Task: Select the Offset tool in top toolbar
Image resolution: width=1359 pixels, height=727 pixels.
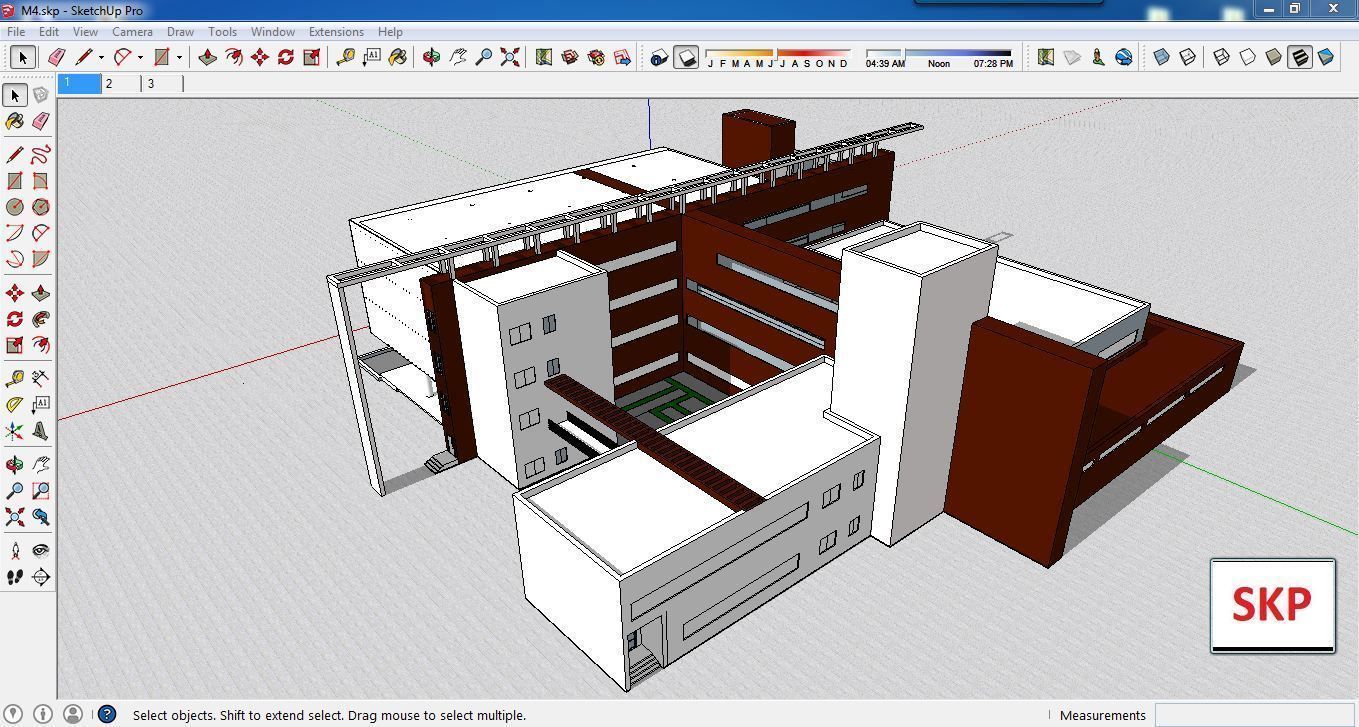Action: 234,57
